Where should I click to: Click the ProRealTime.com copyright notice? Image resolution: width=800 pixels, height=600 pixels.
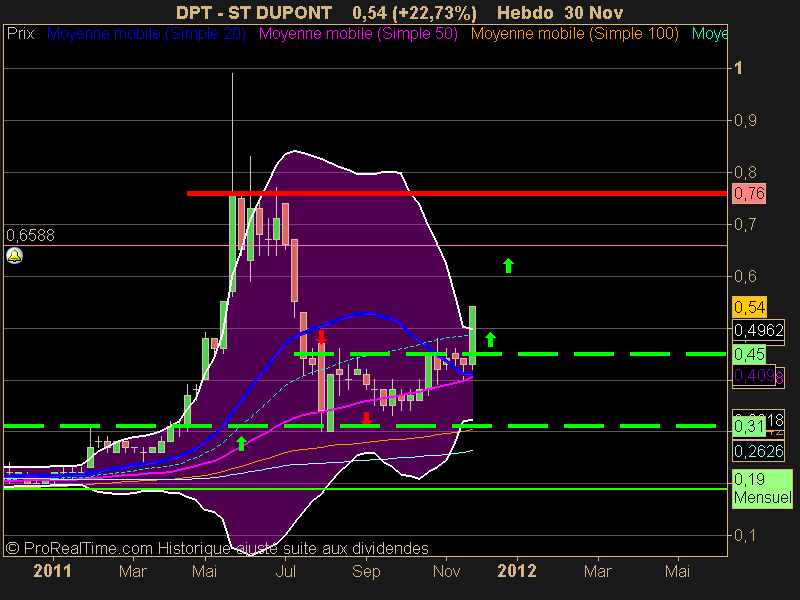pos(217,548)
